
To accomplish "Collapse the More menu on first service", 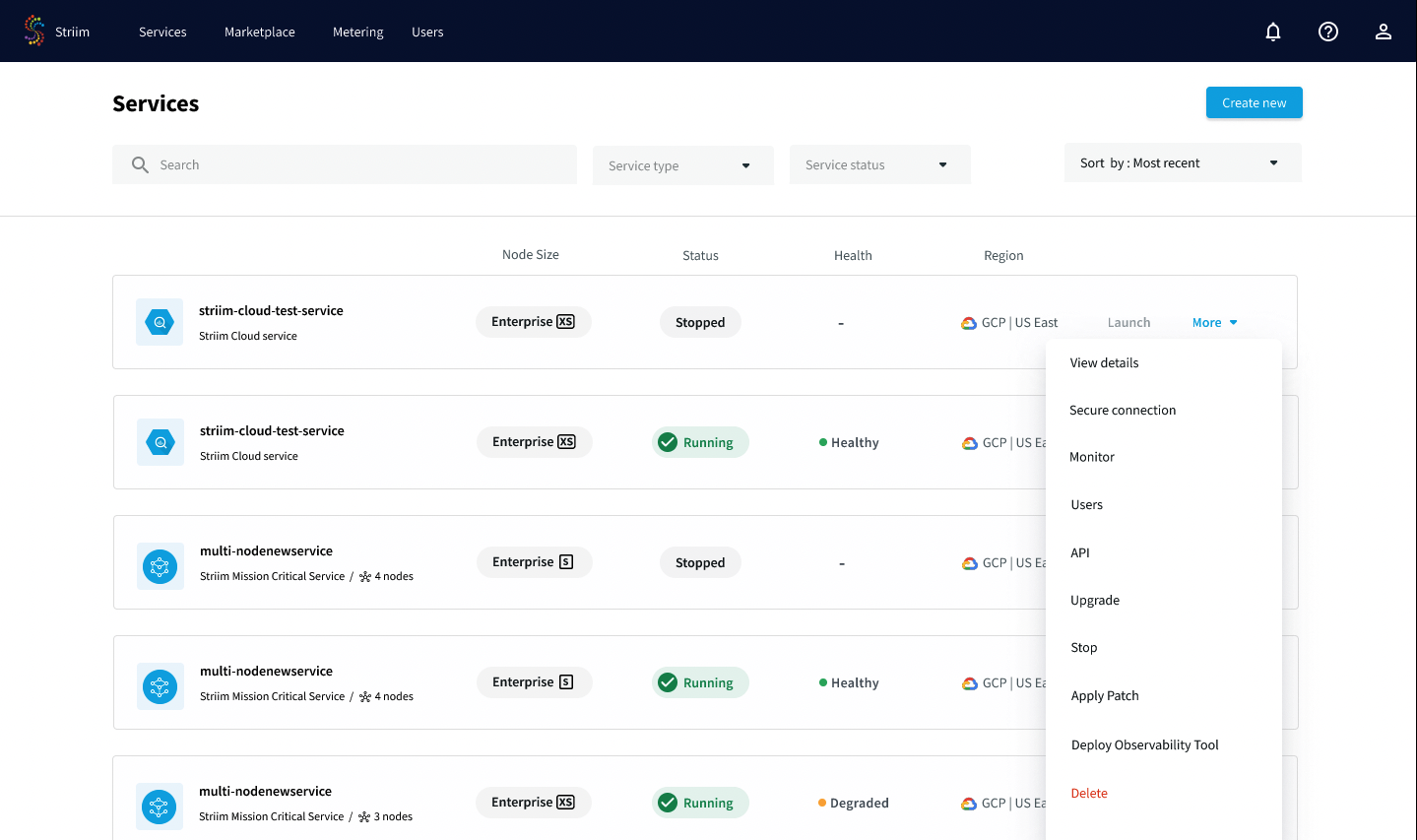I will 1214,323.
